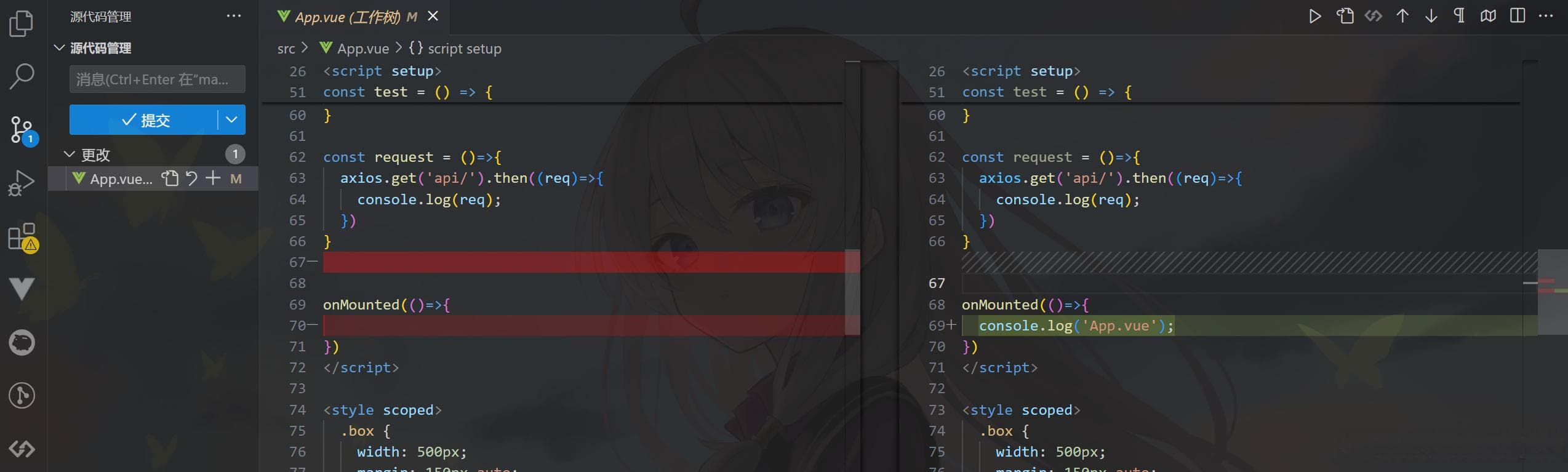Screen dimensions: 1568x472
Task: Click sticky header '<script setup>' in left pane
Action: pos(382,71)
